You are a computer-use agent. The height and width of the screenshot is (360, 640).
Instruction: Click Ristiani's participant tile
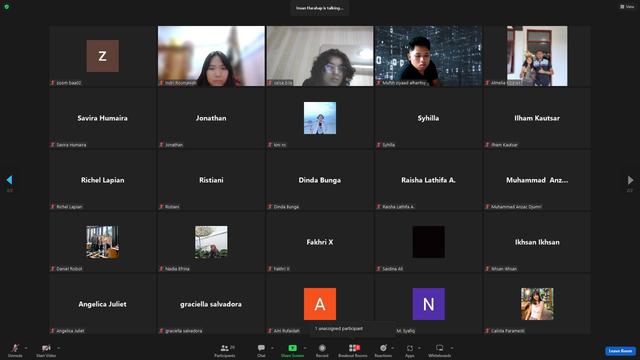click(x=211, y=180)
